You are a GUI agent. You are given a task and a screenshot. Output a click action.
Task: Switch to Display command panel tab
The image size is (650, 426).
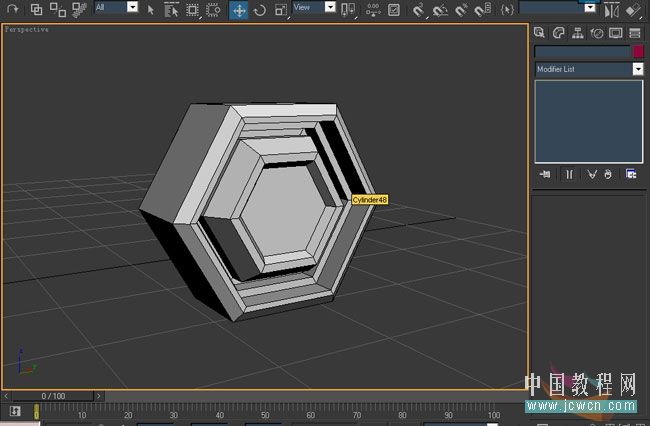pos(616,33)
